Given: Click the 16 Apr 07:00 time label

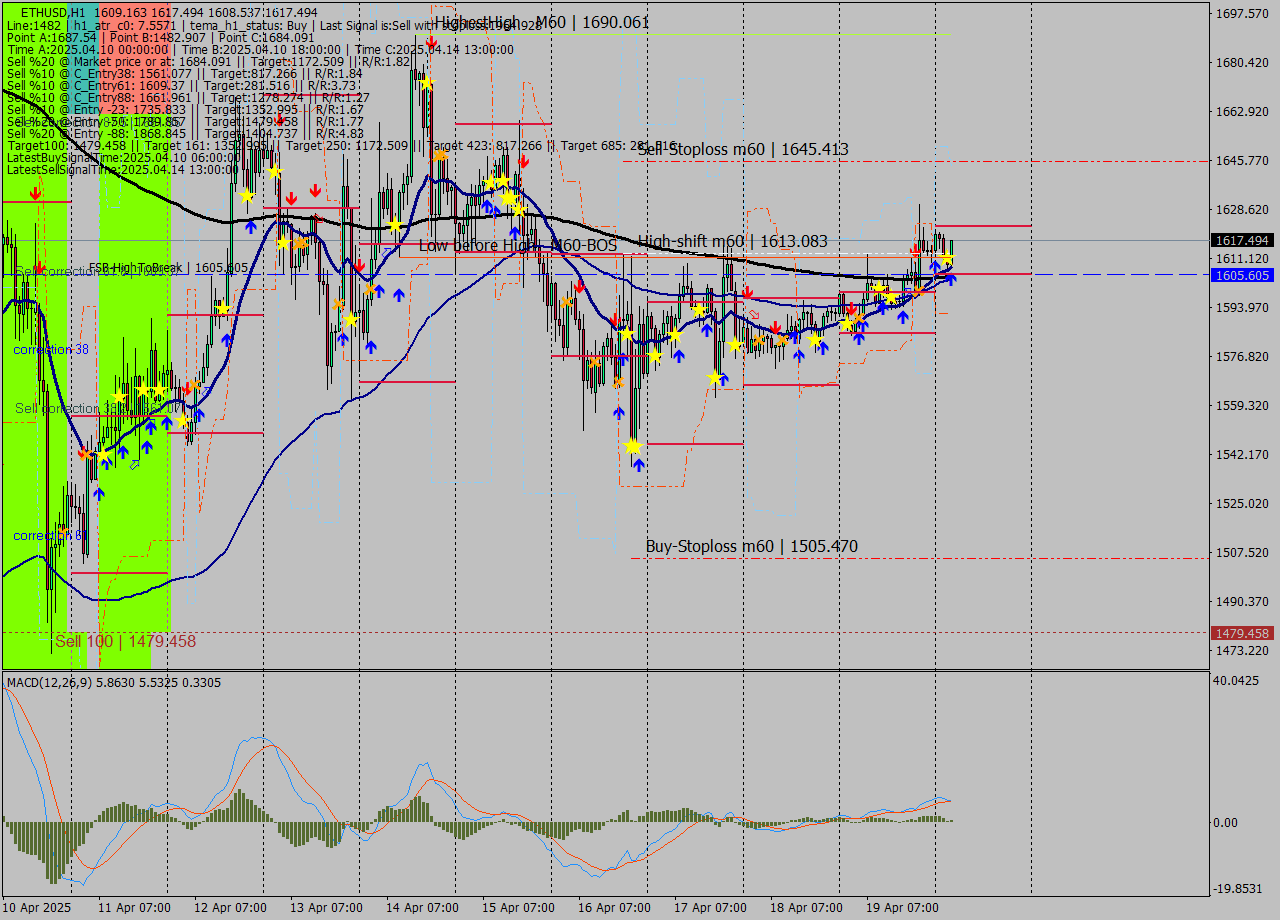Looking at the screenshot, I should pyautogui.click(x=614, y=908).
